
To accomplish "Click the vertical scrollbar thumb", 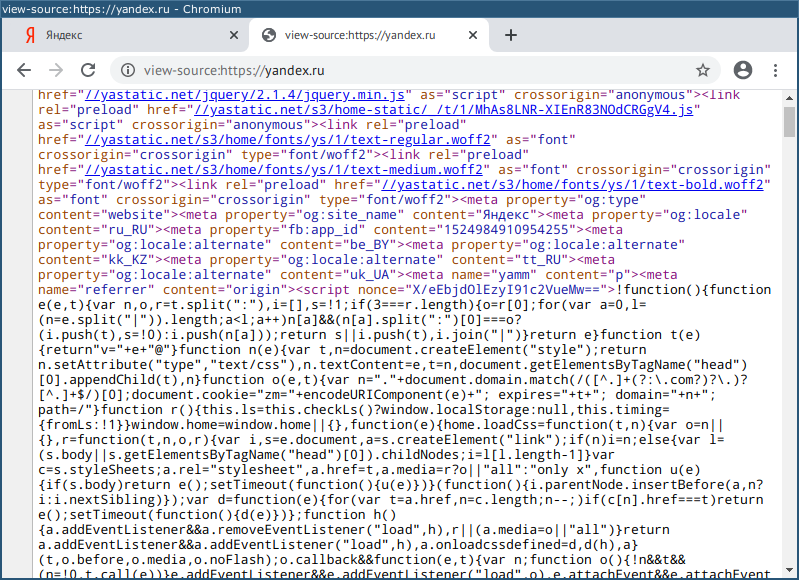I will [789, 121].
